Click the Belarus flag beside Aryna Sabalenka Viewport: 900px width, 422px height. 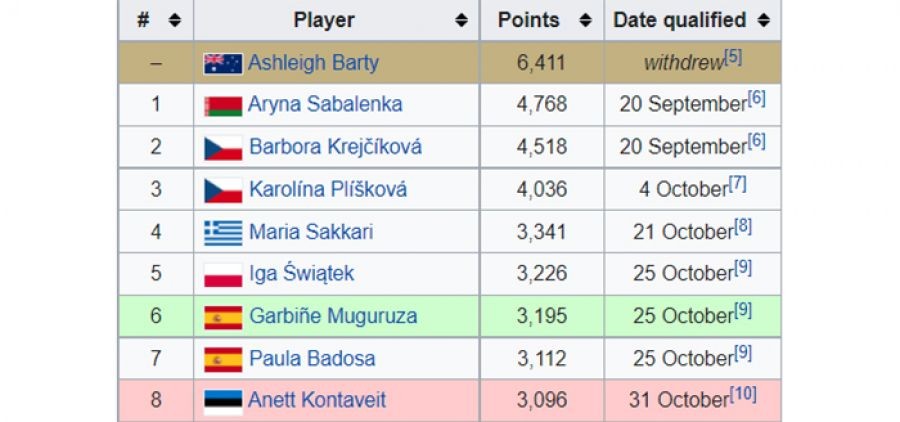[223, 105]
